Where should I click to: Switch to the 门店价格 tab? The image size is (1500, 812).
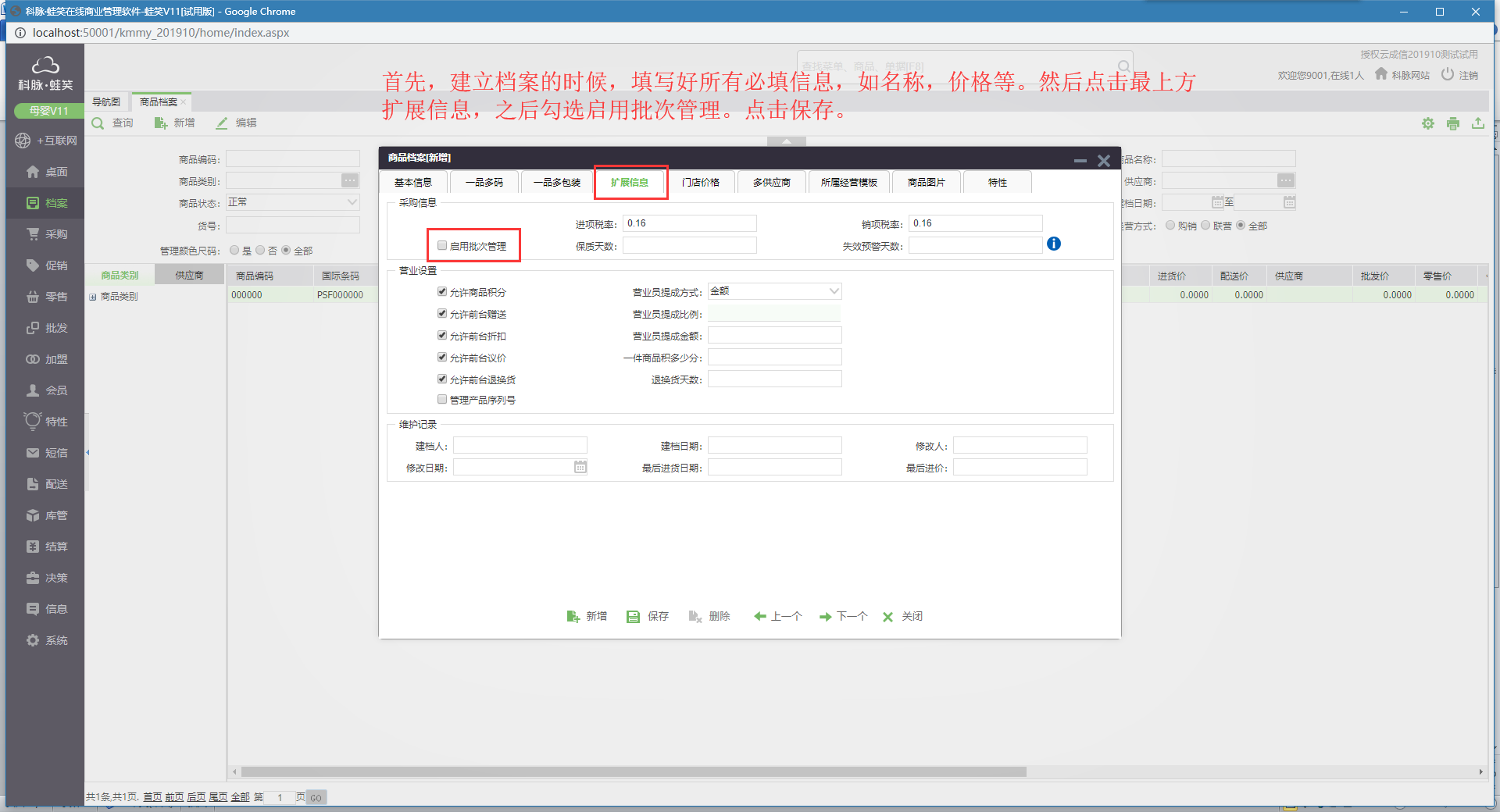click(700, 183)
